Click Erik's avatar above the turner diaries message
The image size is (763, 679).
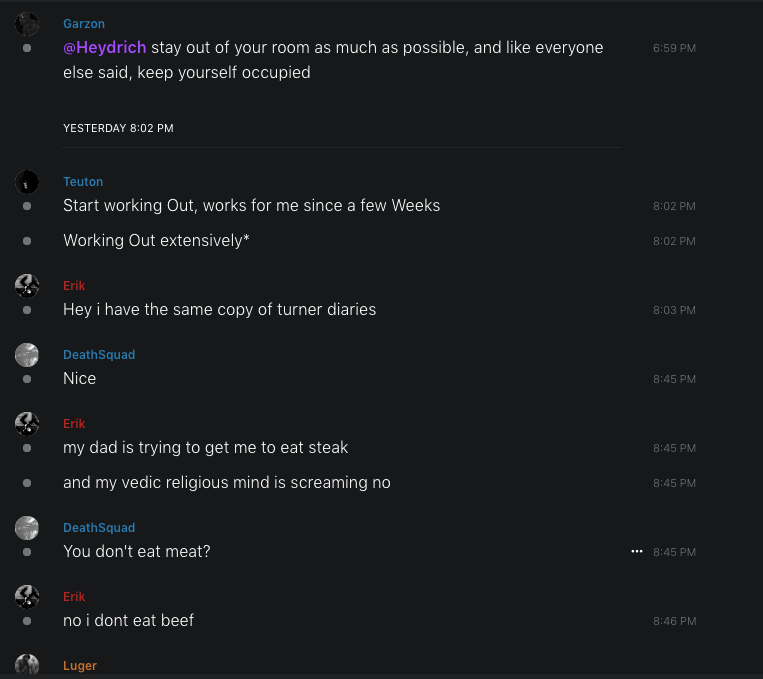click(27, 286)
